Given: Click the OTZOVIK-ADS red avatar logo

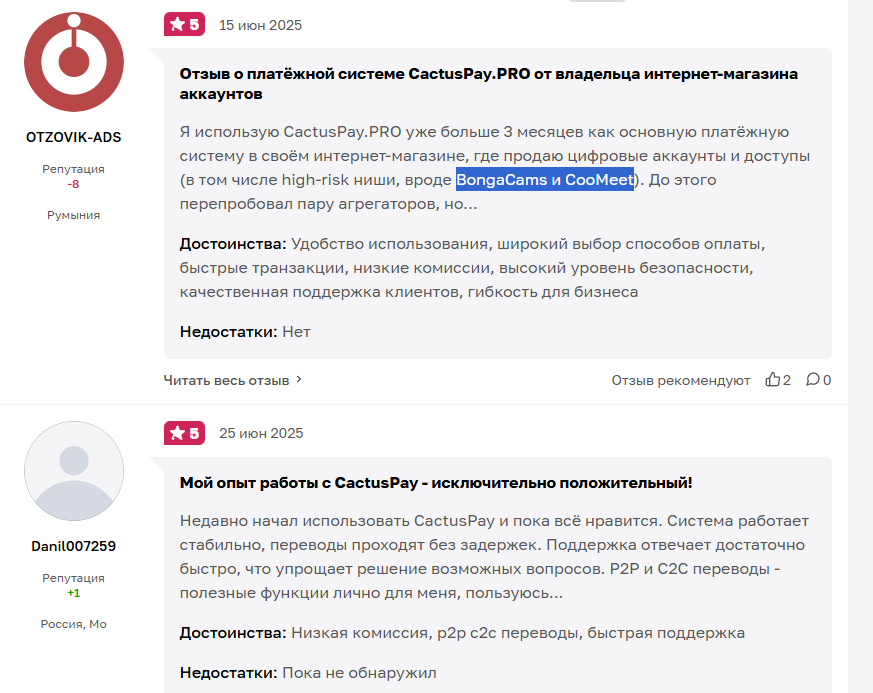Looking at the screenshot, I should 73,62.
